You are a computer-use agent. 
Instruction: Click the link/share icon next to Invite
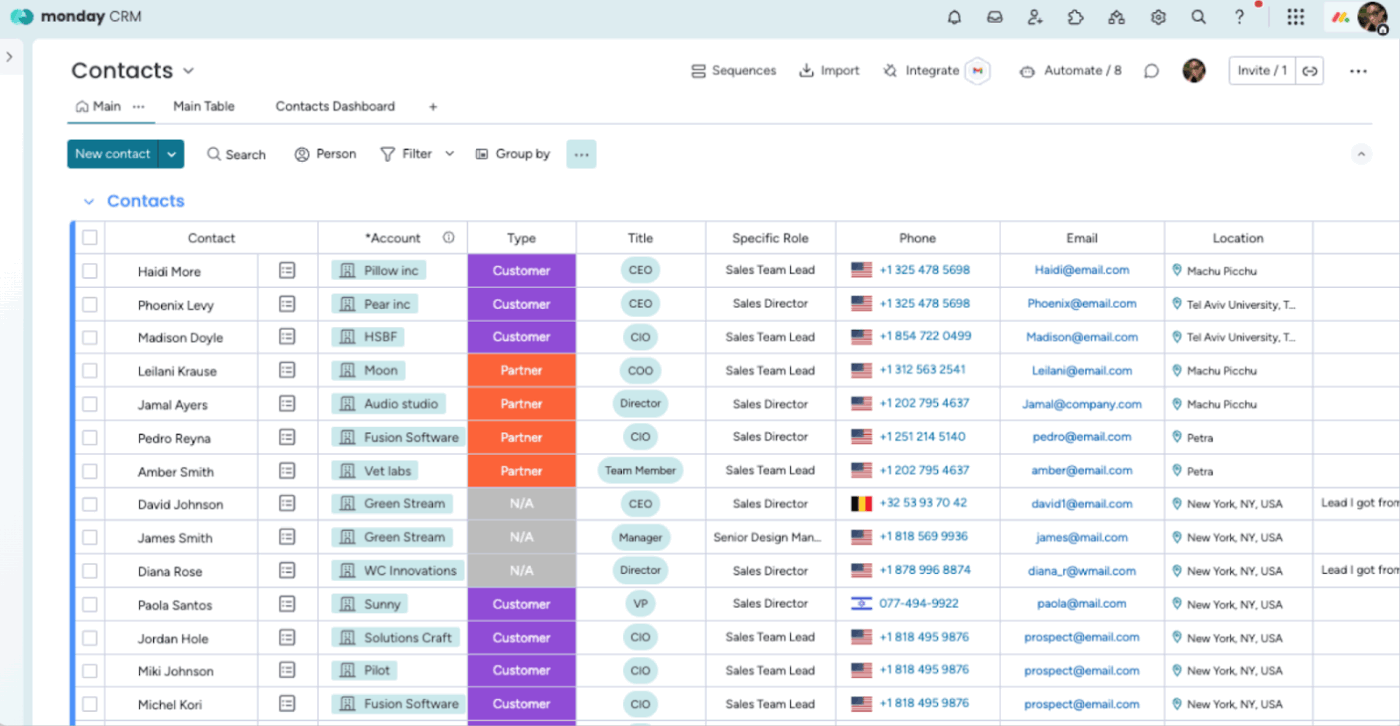pos(1310,70)
